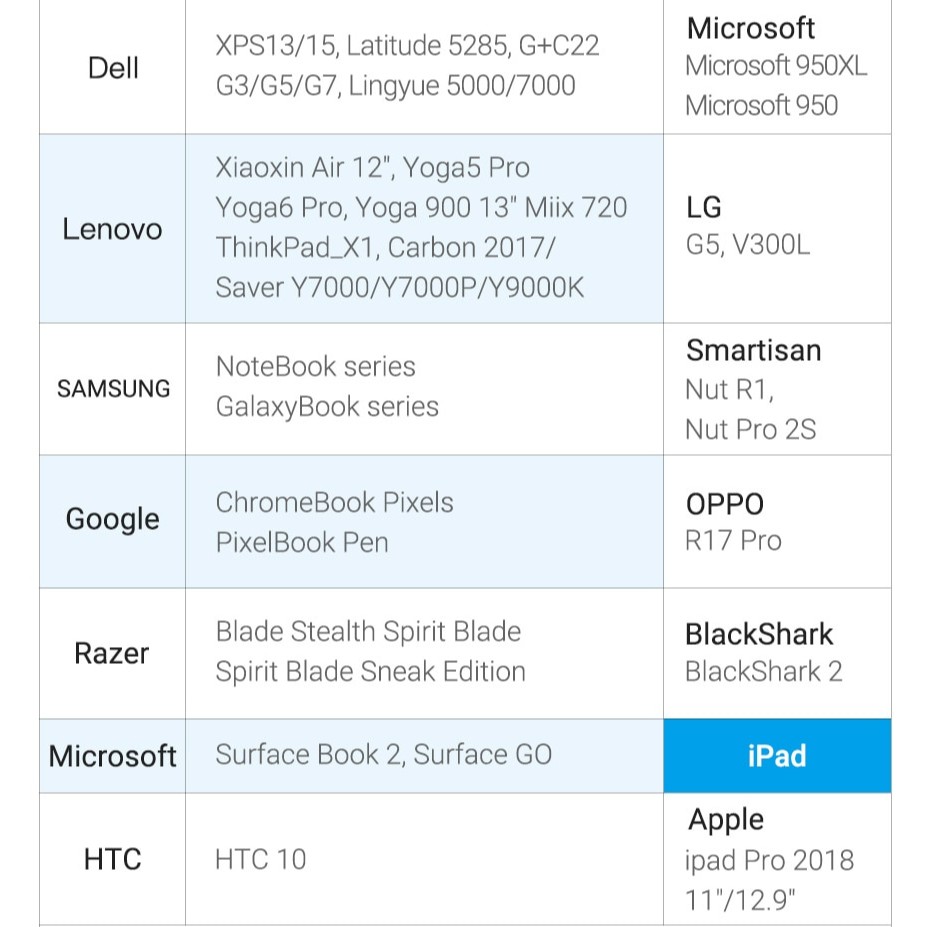The width and height of the screenshot is (927, 927).
Task: Click the ChromeBook Pixels entry
Action: point(334,502)
